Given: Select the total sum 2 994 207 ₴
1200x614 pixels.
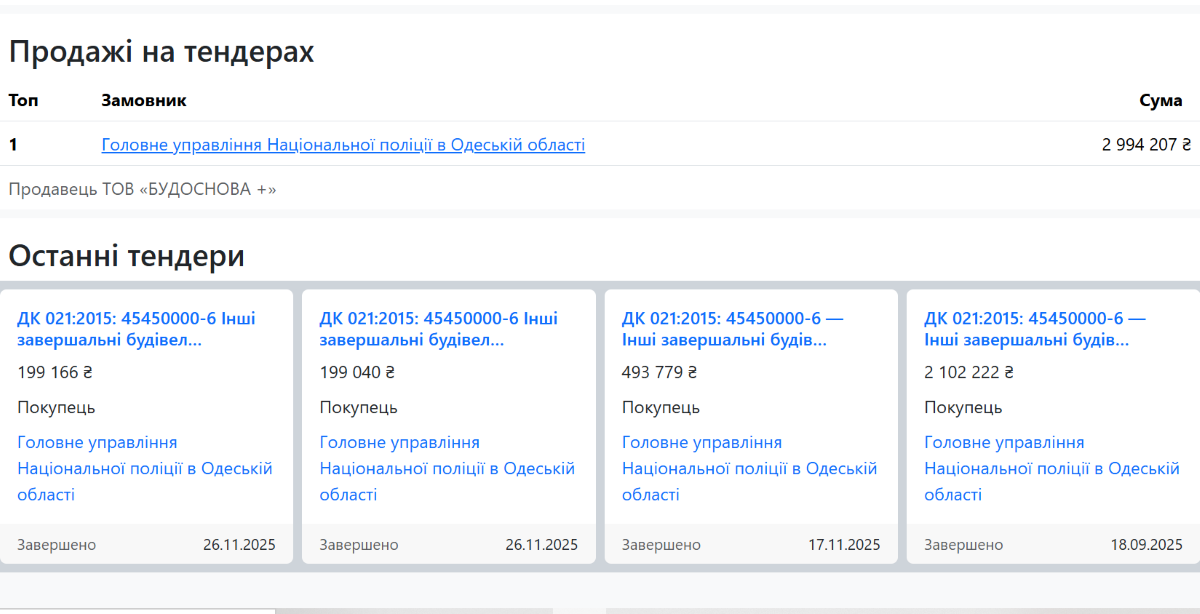Looking at the screenshot, I should coord(1146,145).
